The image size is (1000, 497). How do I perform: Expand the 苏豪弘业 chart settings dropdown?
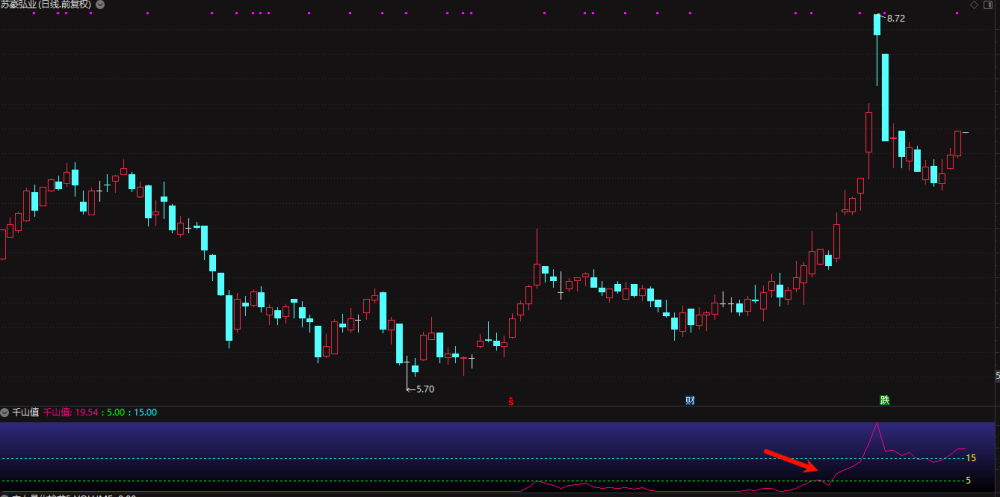[100, 4]
